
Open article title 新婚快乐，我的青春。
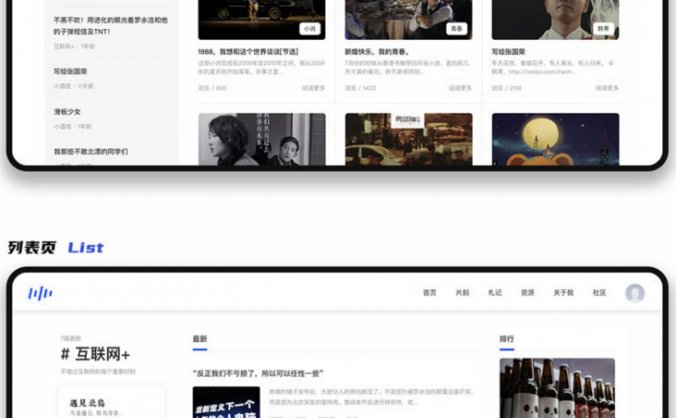tap(377, 52)
